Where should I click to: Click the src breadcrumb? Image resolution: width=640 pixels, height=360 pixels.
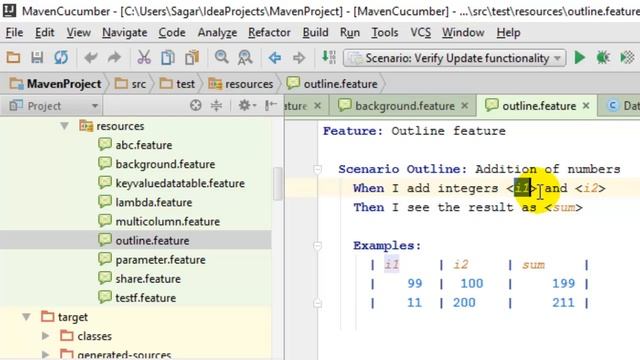131,84
